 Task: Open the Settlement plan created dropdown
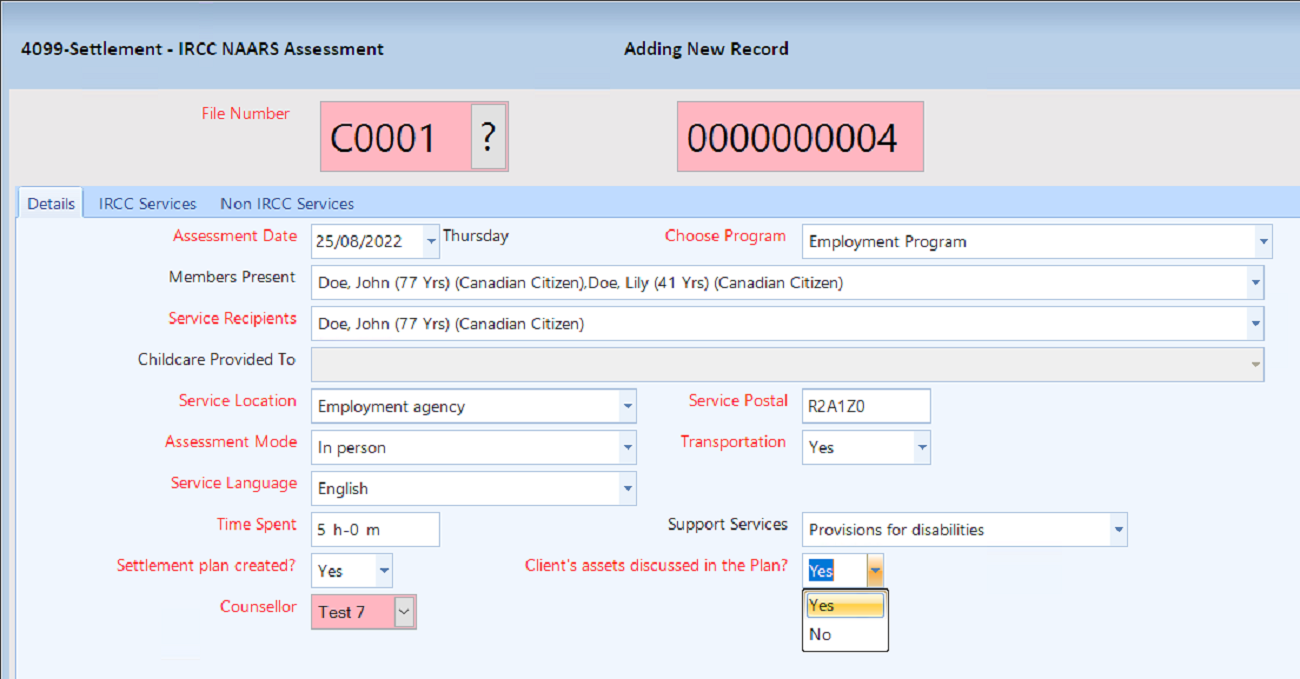[383, 571]
